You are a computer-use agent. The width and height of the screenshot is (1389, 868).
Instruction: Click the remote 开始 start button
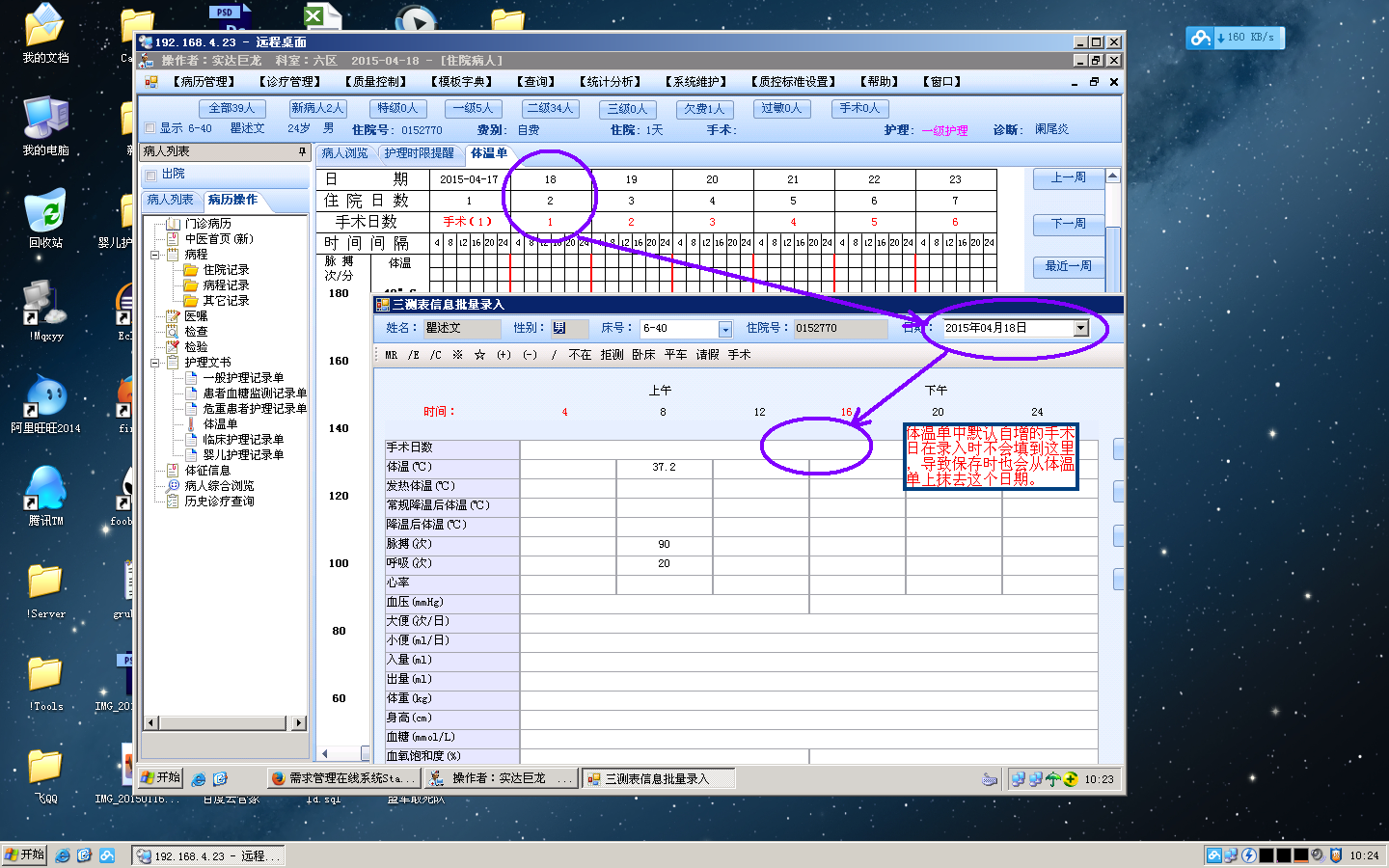pyautogui.click(x=160, y=777)
